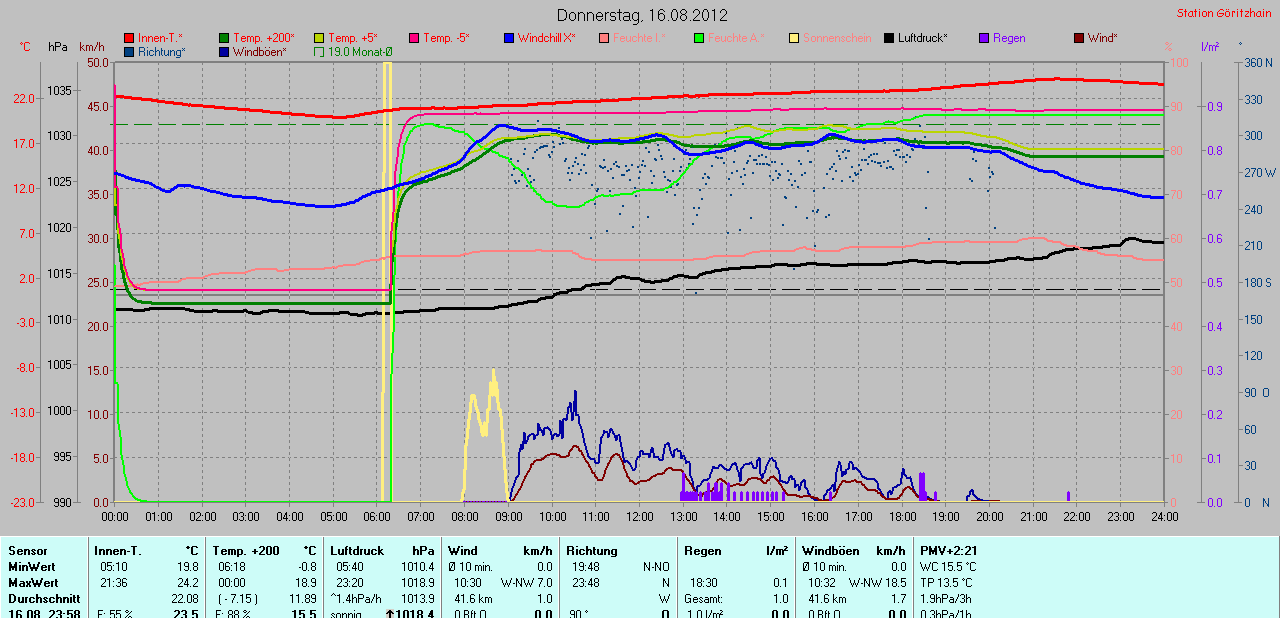Click the chart title 'Donnerstag, 16.08.2012'
This screenshot has width=1284, height=618.
[642, 15]
